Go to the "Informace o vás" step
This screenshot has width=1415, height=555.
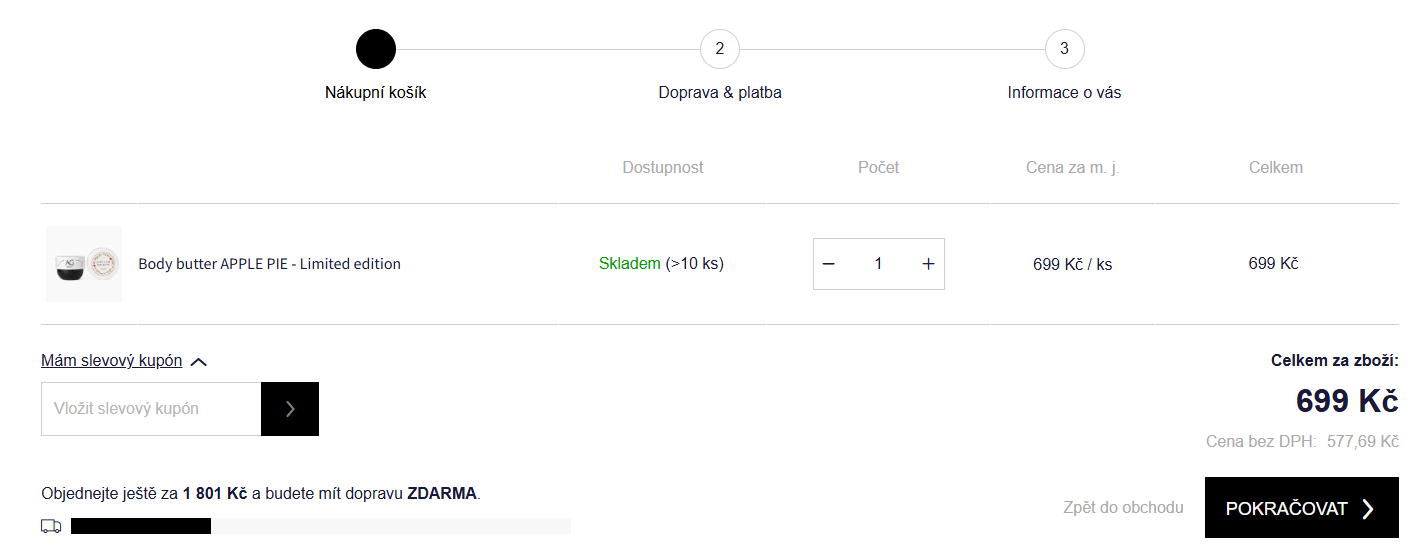pos(1064,93)
